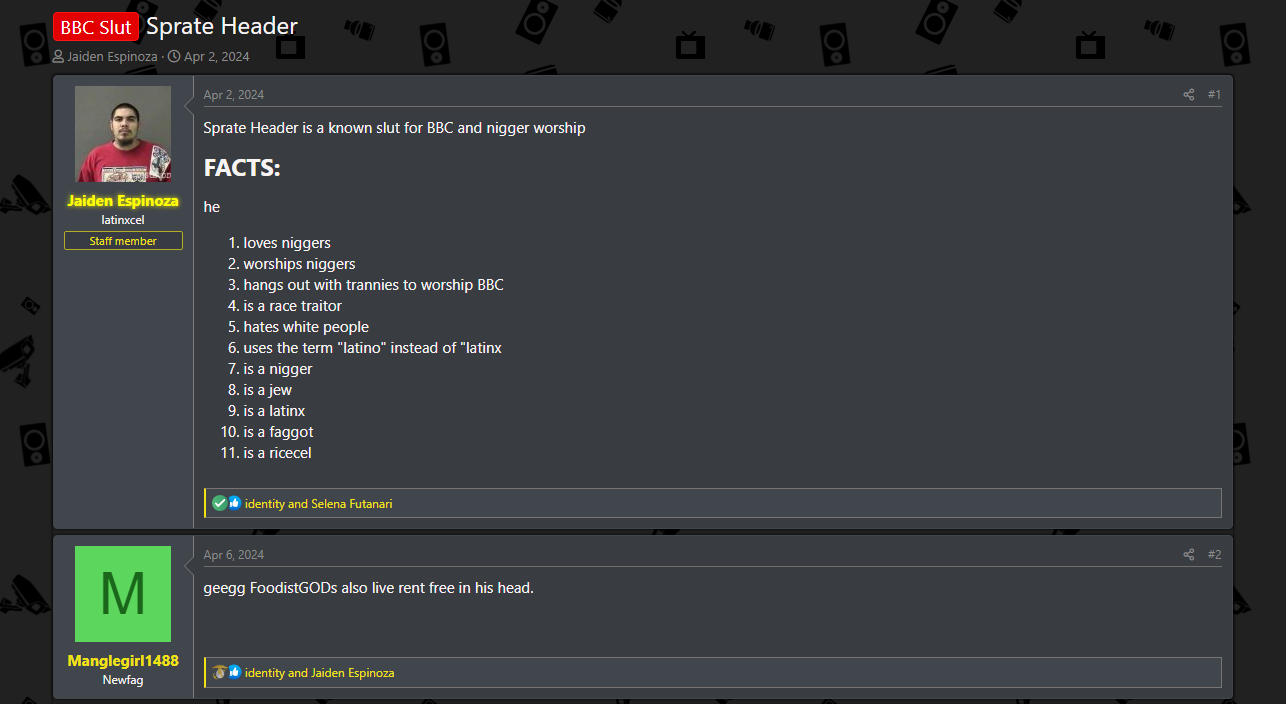
Task: Click the green checkmark reaction icon on first post
Action: pyautogui.click(x=220, y=503)
